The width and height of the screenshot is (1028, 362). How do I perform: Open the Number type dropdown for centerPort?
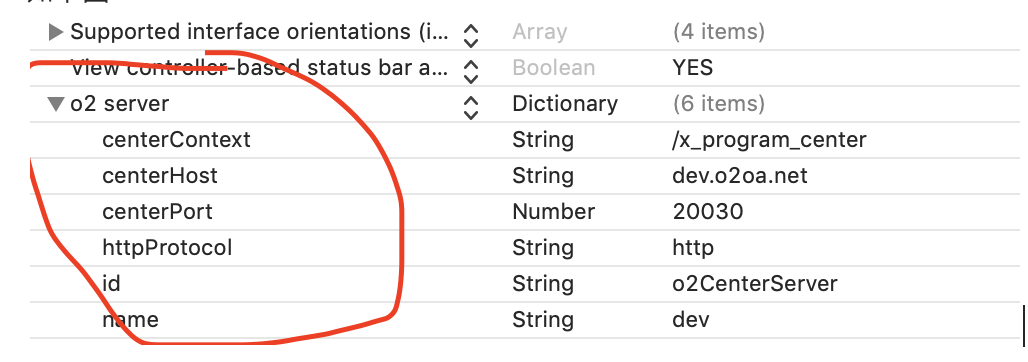[553, 212]
